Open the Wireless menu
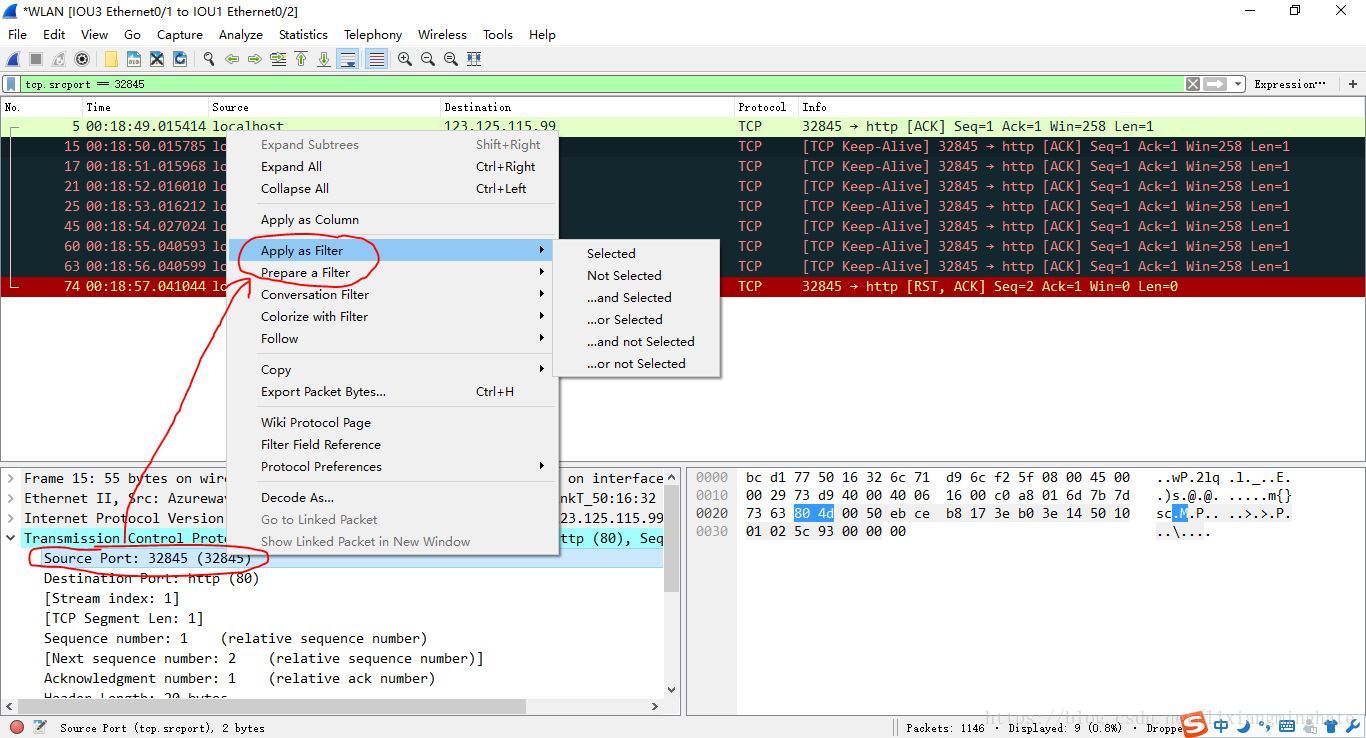Viewport: 1366px width, 738px height. [x=442, y=34]
